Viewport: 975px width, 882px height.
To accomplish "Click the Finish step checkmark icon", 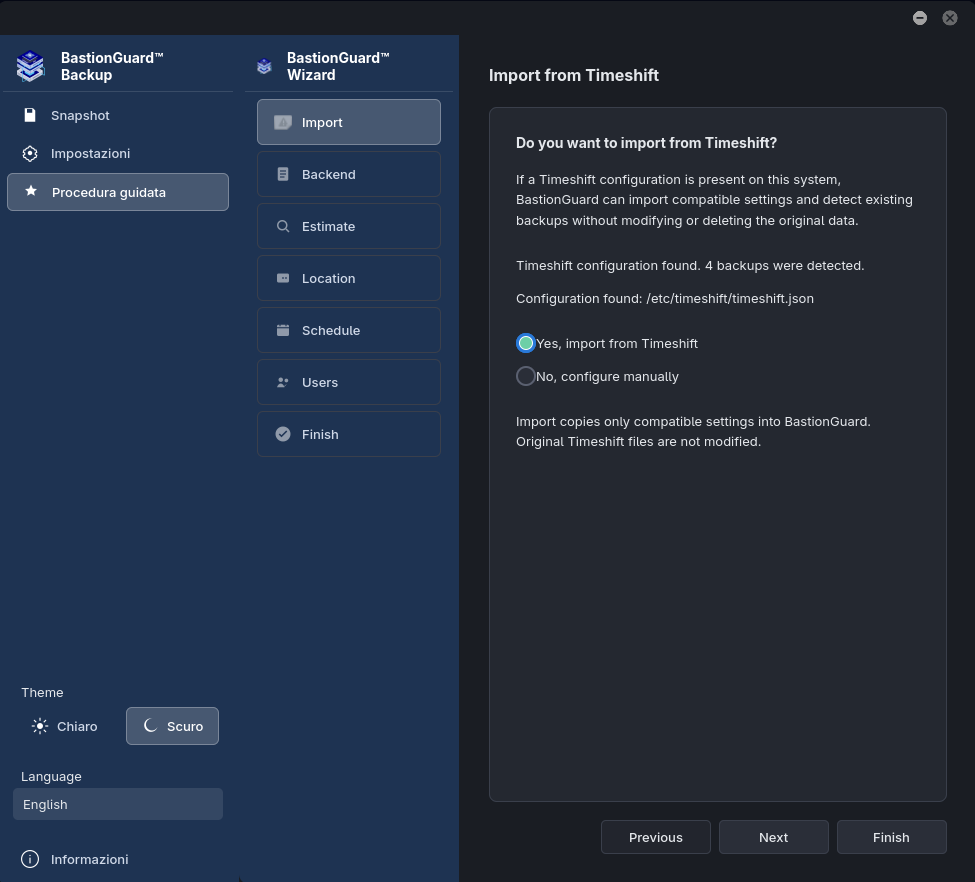I will [283, 434].
